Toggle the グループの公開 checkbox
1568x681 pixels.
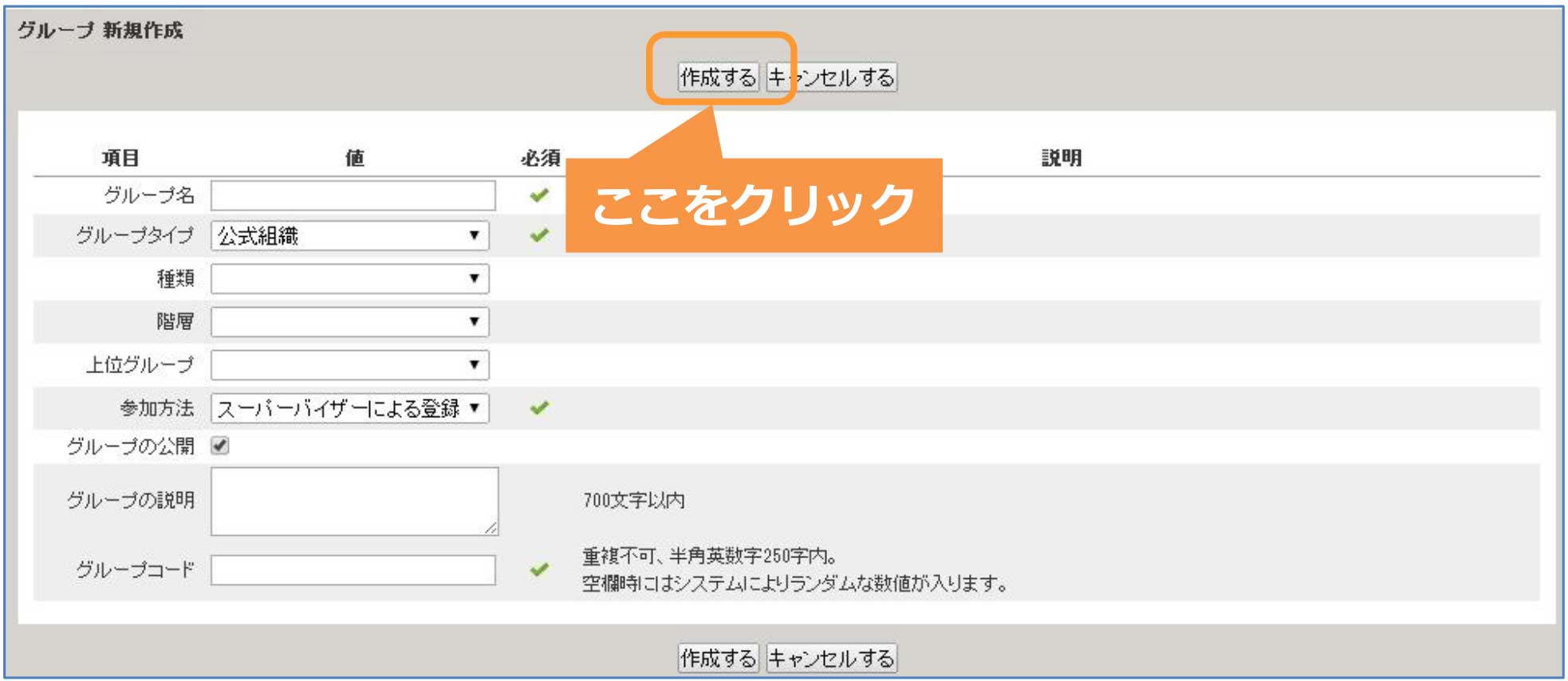tap(220, 446)
